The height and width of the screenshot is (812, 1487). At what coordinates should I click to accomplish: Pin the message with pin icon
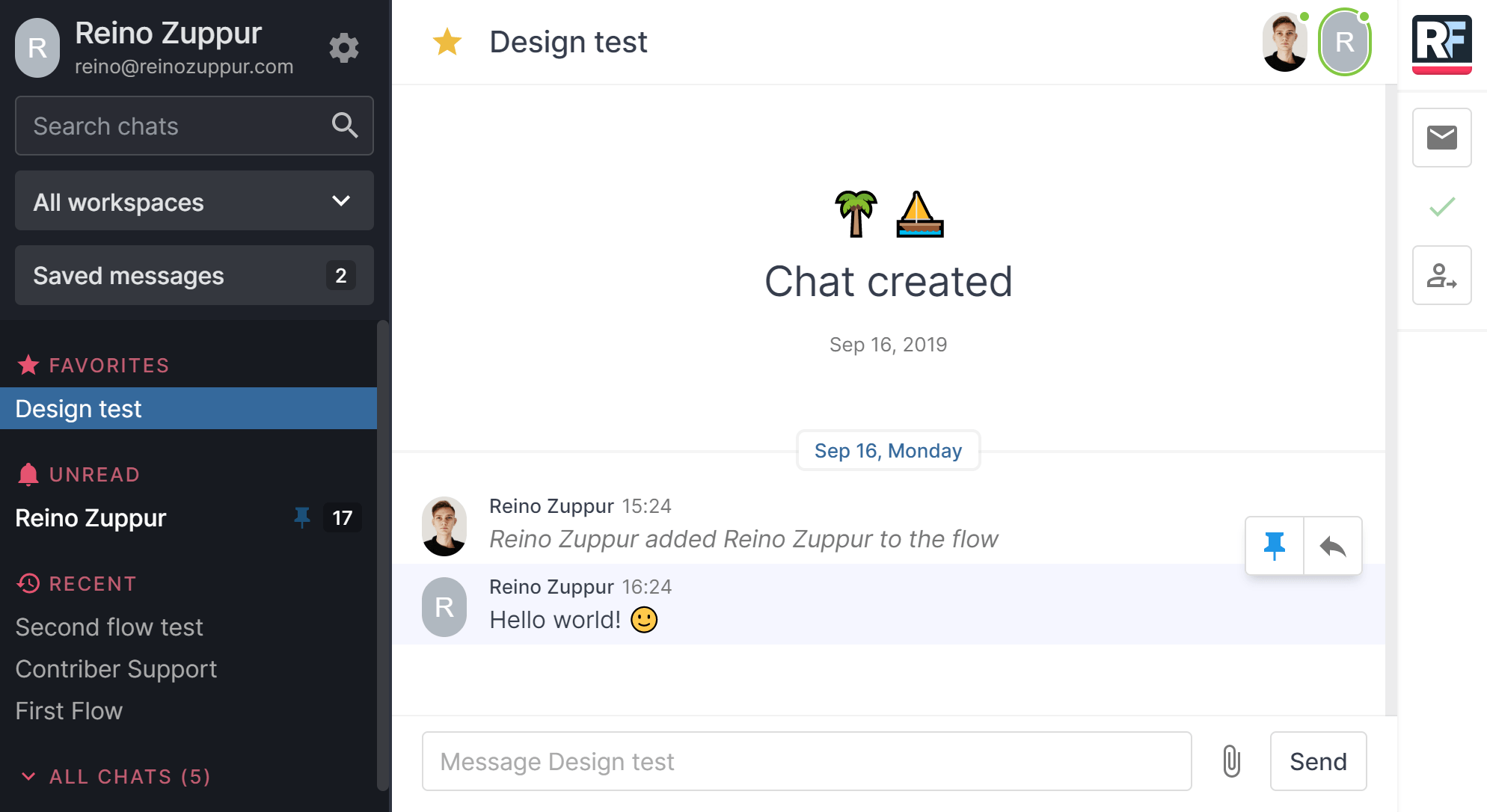tap(1274, 546)
